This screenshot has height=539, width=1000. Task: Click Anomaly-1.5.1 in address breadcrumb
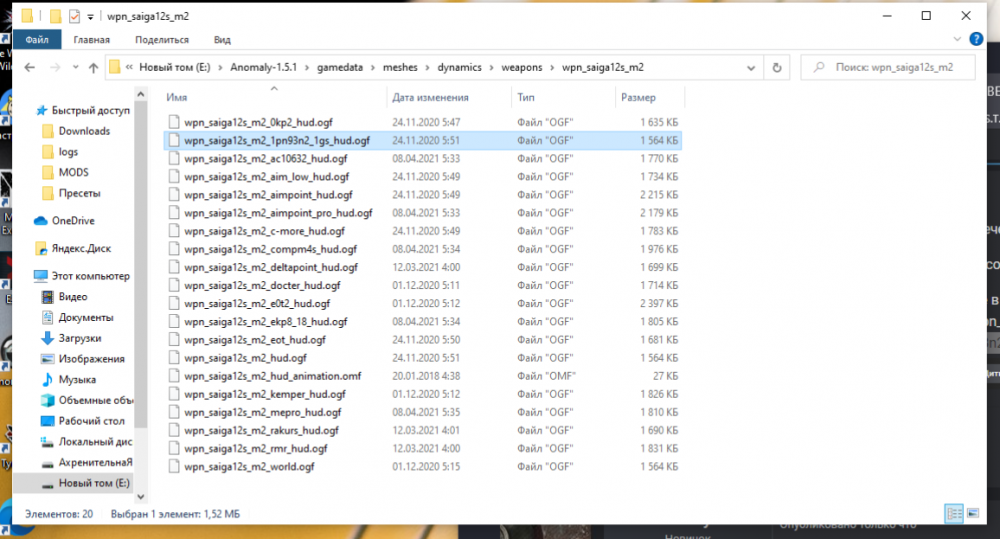263,67
